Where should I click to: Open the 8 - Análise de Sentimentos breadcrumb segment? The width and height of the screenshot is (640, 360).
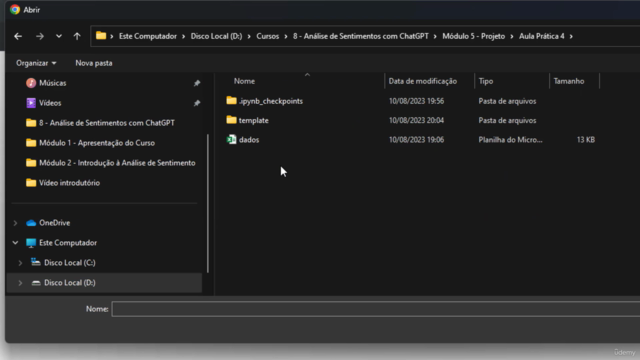pyautogui.click(x=360, y=36)
